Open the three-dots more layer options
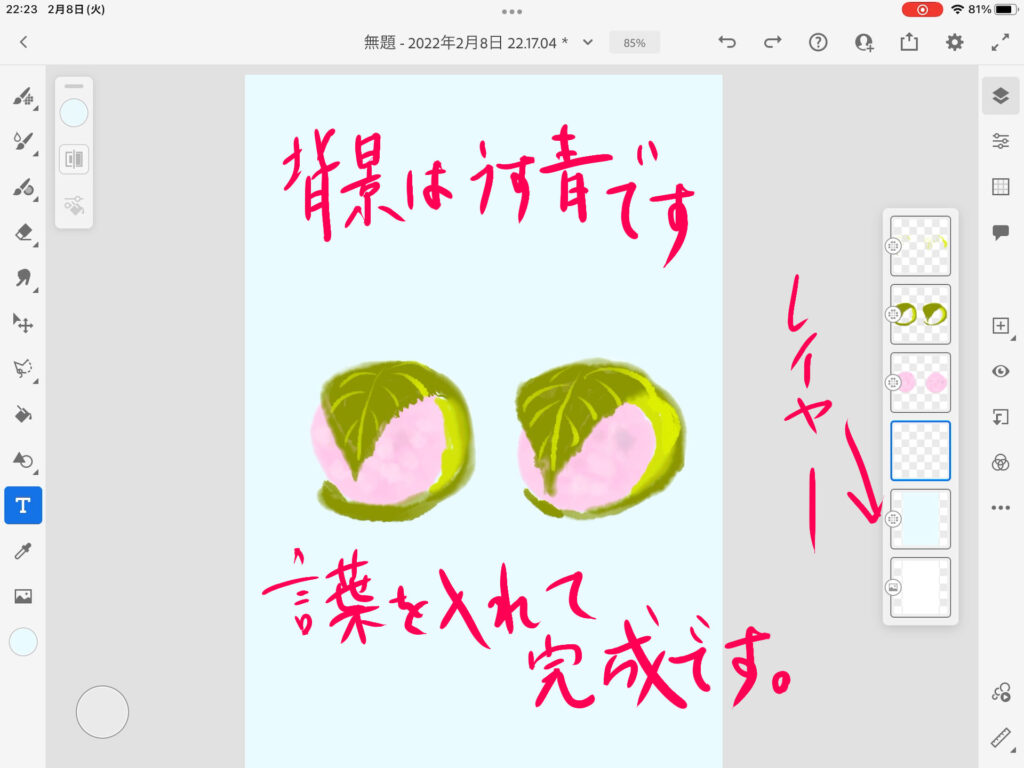Viewport: 1024px width, 768px height. (1000, 508)
